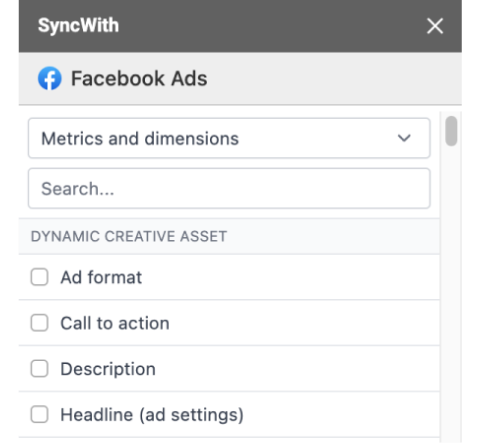Click the Ad format label

click(x=101, y=277)
